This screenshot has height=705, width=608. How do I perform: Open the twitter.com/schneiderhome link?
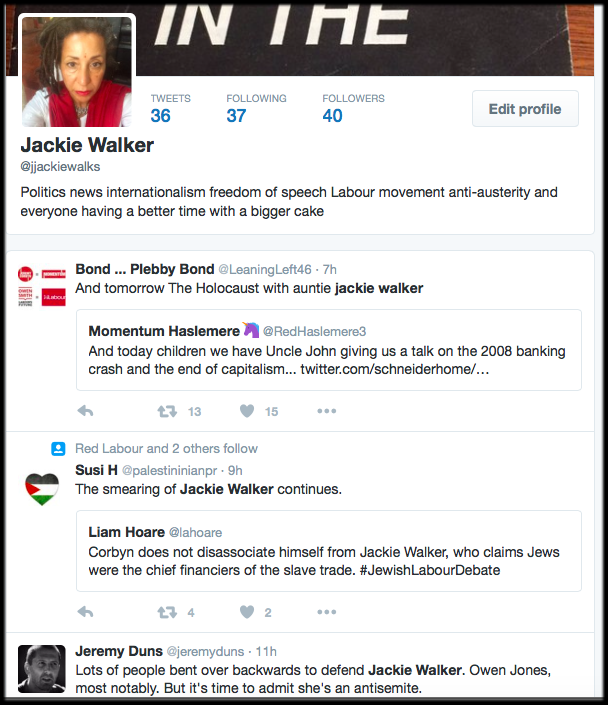tap(394, 369)
